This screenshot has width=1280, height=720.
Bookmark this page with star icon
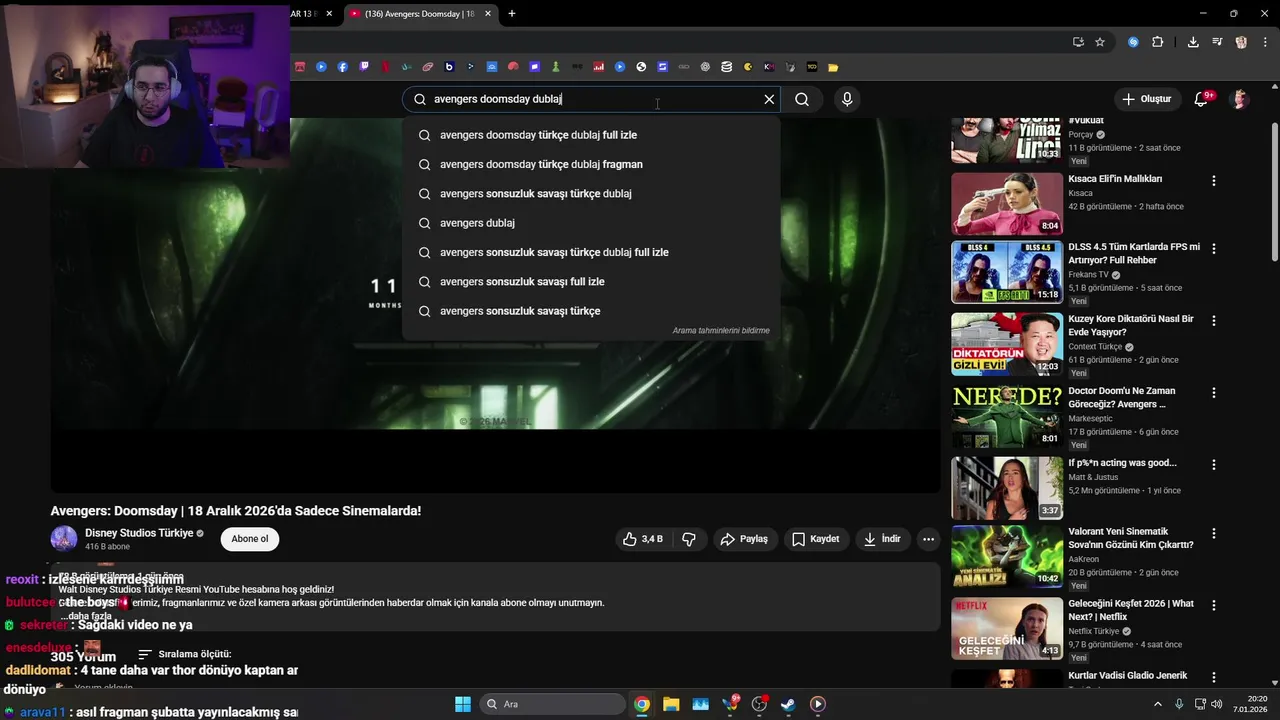point(1100,42)
